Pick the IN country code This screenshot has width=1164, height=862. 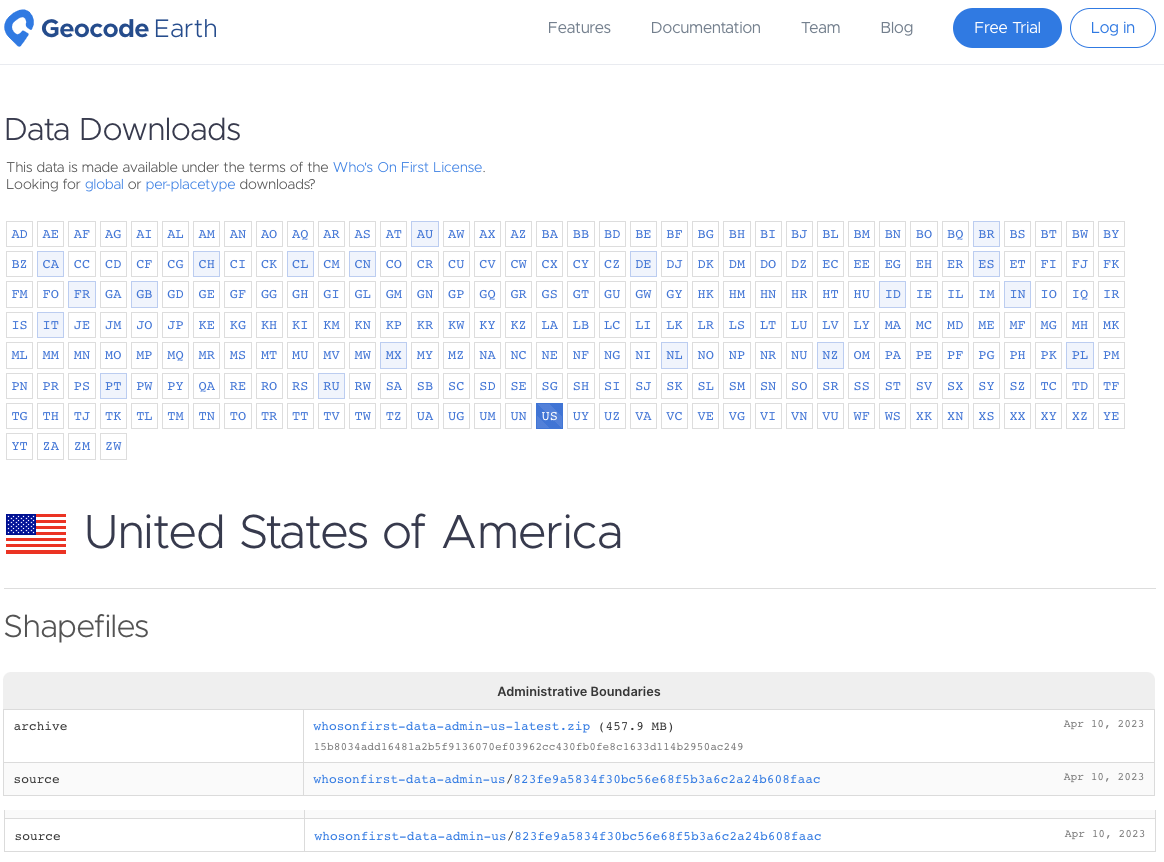(1017, 295)
